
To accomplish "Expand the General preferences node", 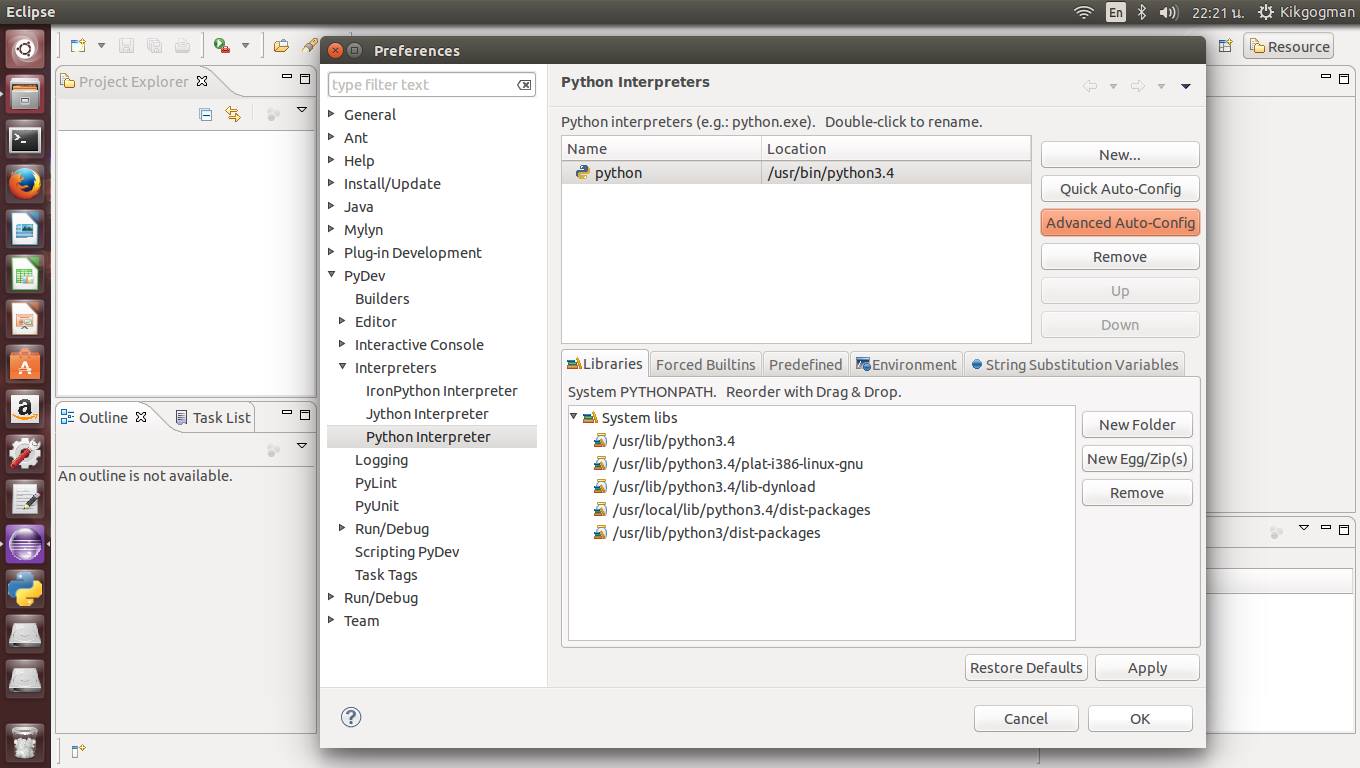I will (x=332, y=114).
